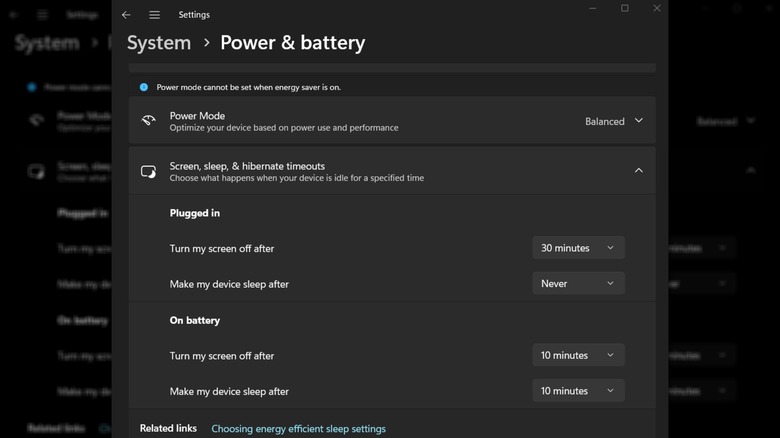Screen dimensions: 780x438
Task: Click the Power & battery page title
Action: pyautogui.click(x=292, y=43)
